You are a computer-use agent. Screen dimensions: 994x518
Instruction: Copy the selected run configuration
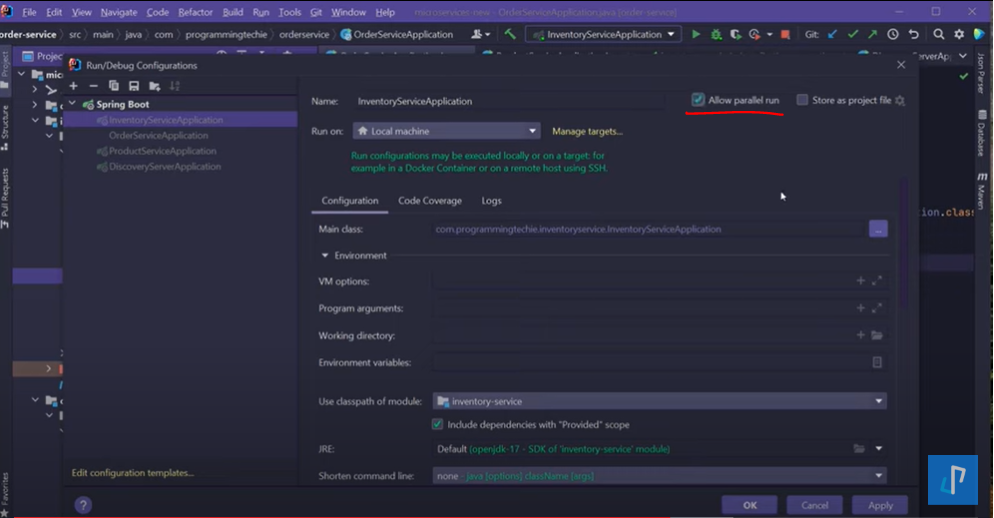113,86
